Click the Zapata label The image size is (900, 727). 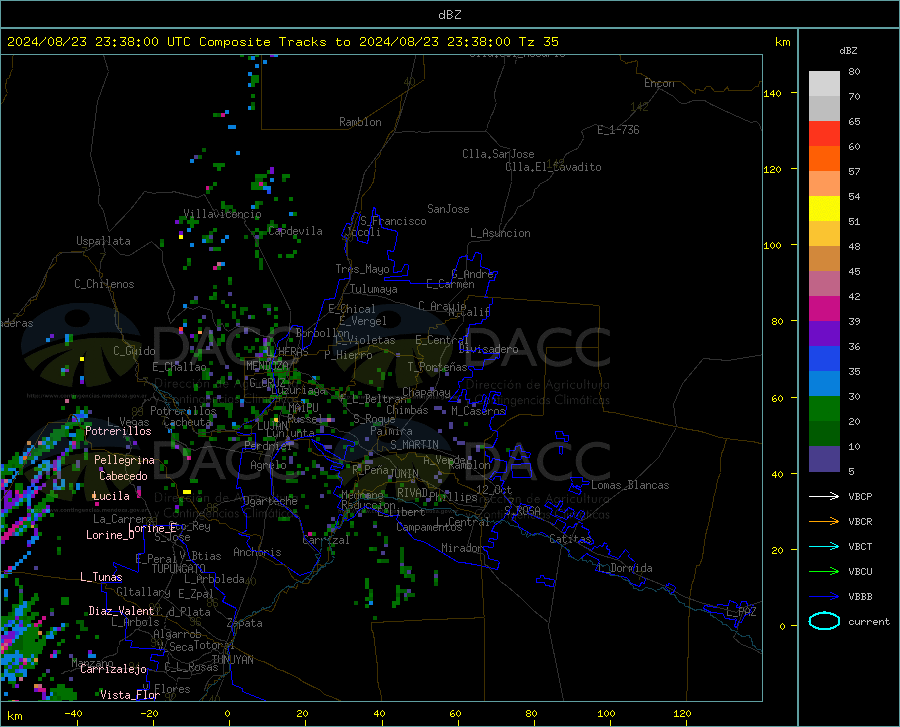245,623
